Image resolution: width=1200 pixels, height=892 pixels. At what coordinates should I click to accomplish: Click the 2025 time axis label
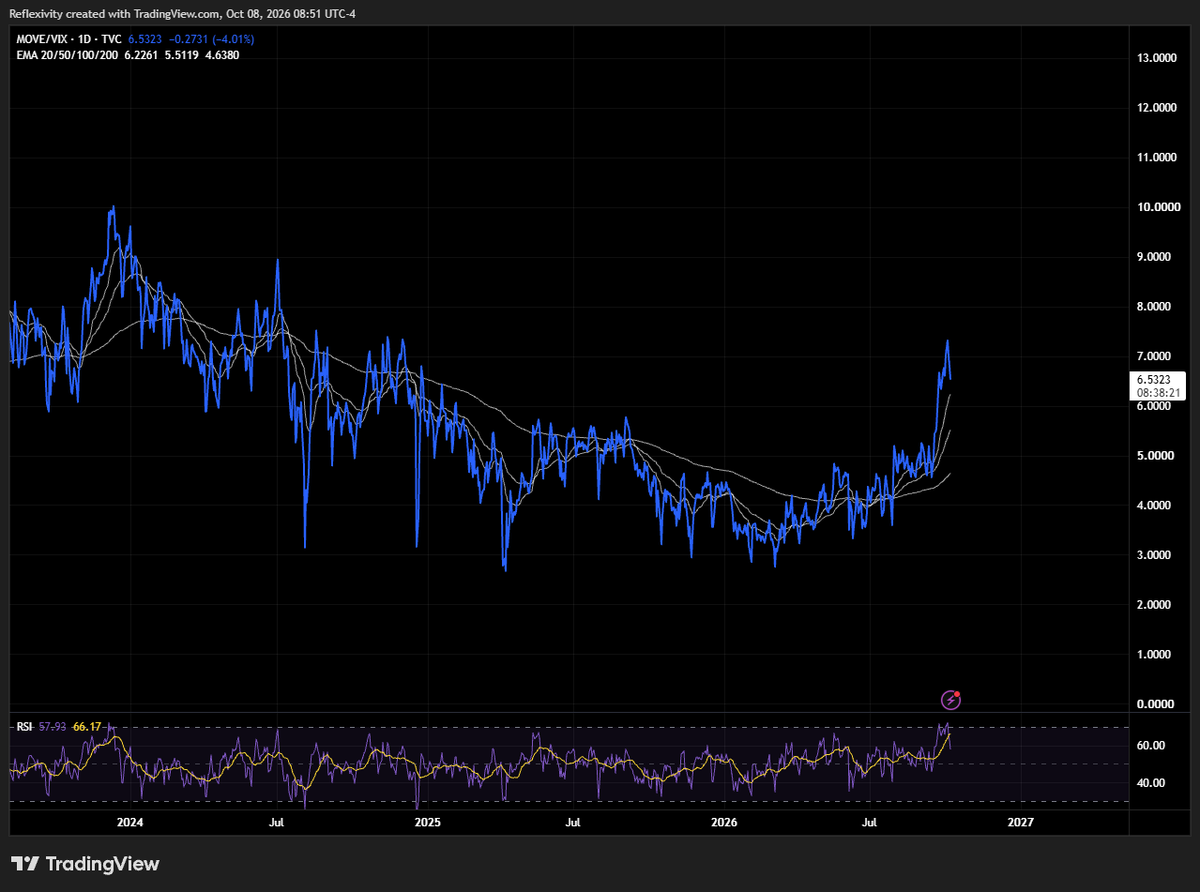click(427, 823)
